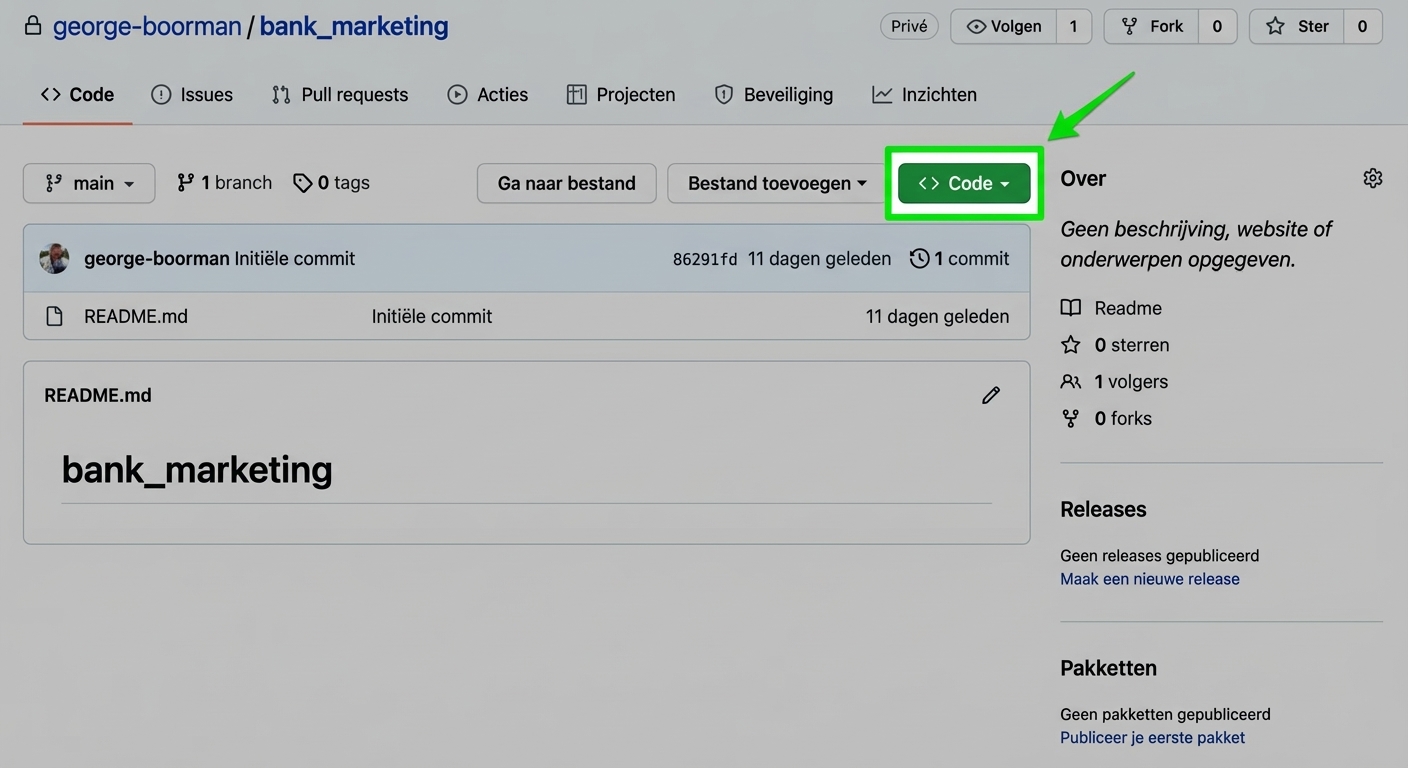The height and width of the screenshot is (768, 1408).
Task: Expand the Bestand toevoegen dropdown
Action: click(777, 183)
